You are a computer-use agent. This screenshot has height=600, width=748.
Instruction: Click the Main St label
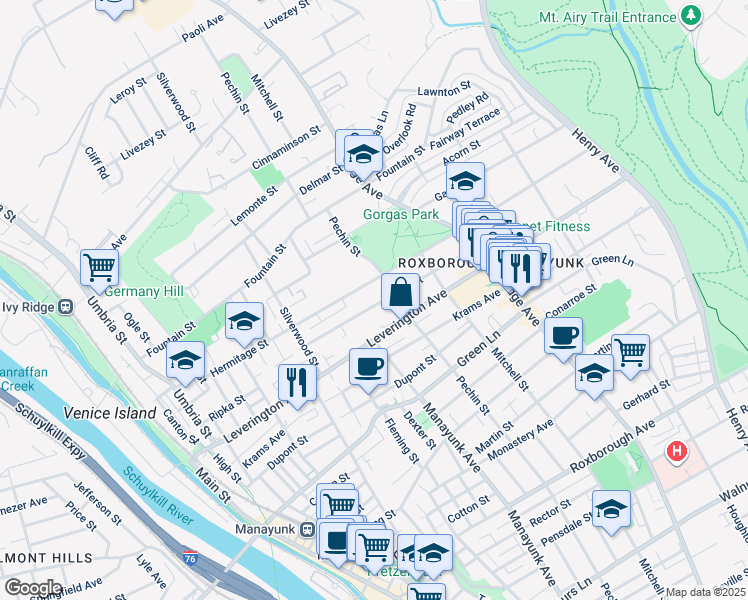point(213,486)
